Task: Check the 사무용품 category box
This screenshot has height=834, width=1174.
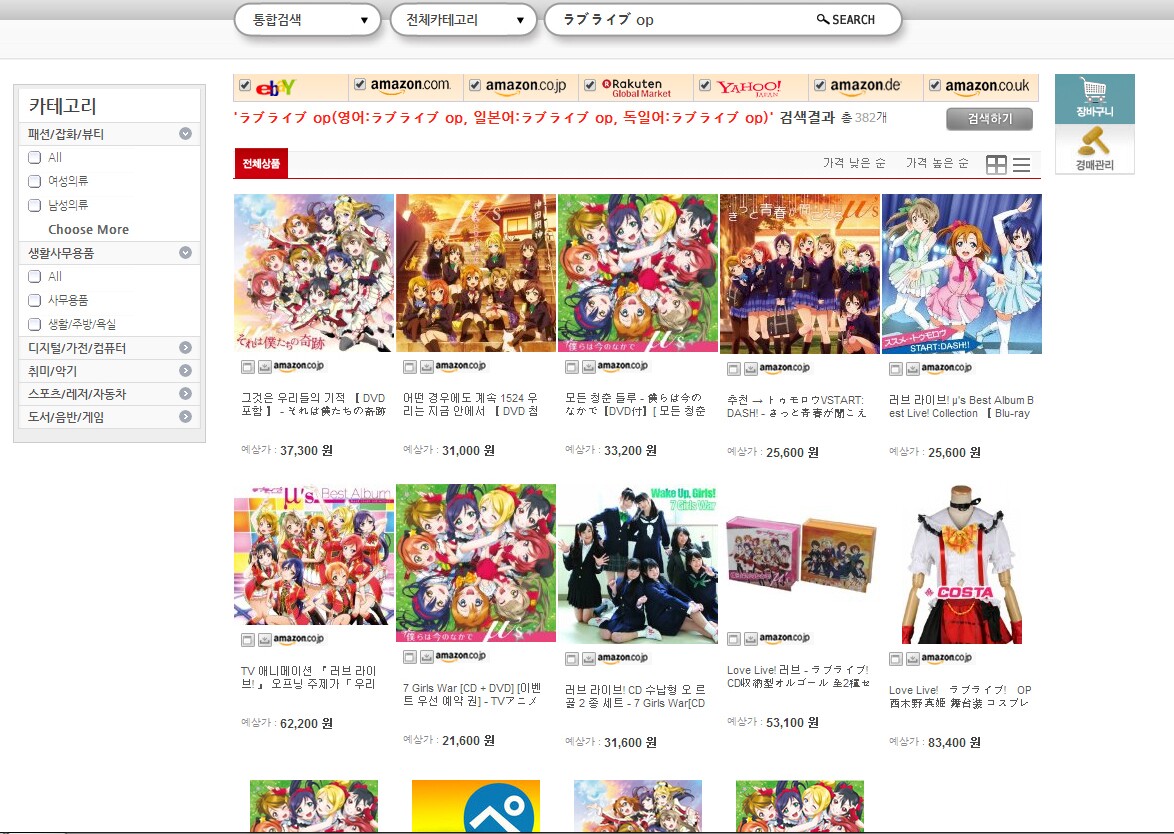Action: [34, 300]
